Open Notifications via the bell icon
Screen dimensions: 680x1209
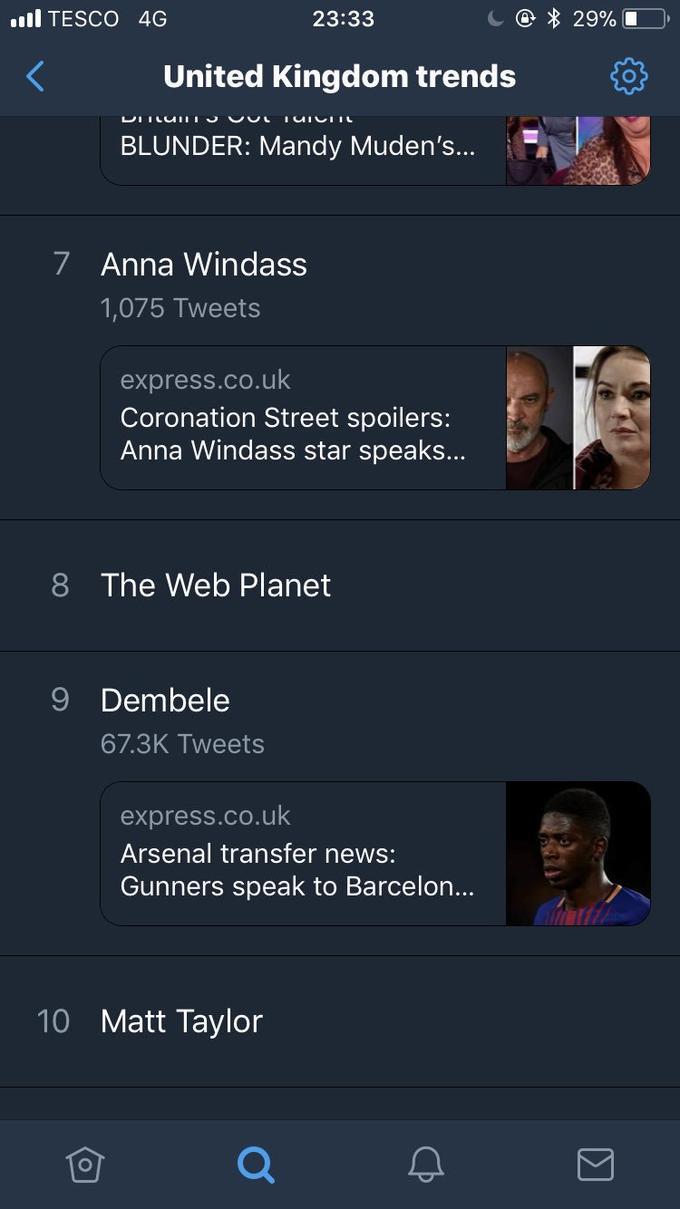[426, 1164]
